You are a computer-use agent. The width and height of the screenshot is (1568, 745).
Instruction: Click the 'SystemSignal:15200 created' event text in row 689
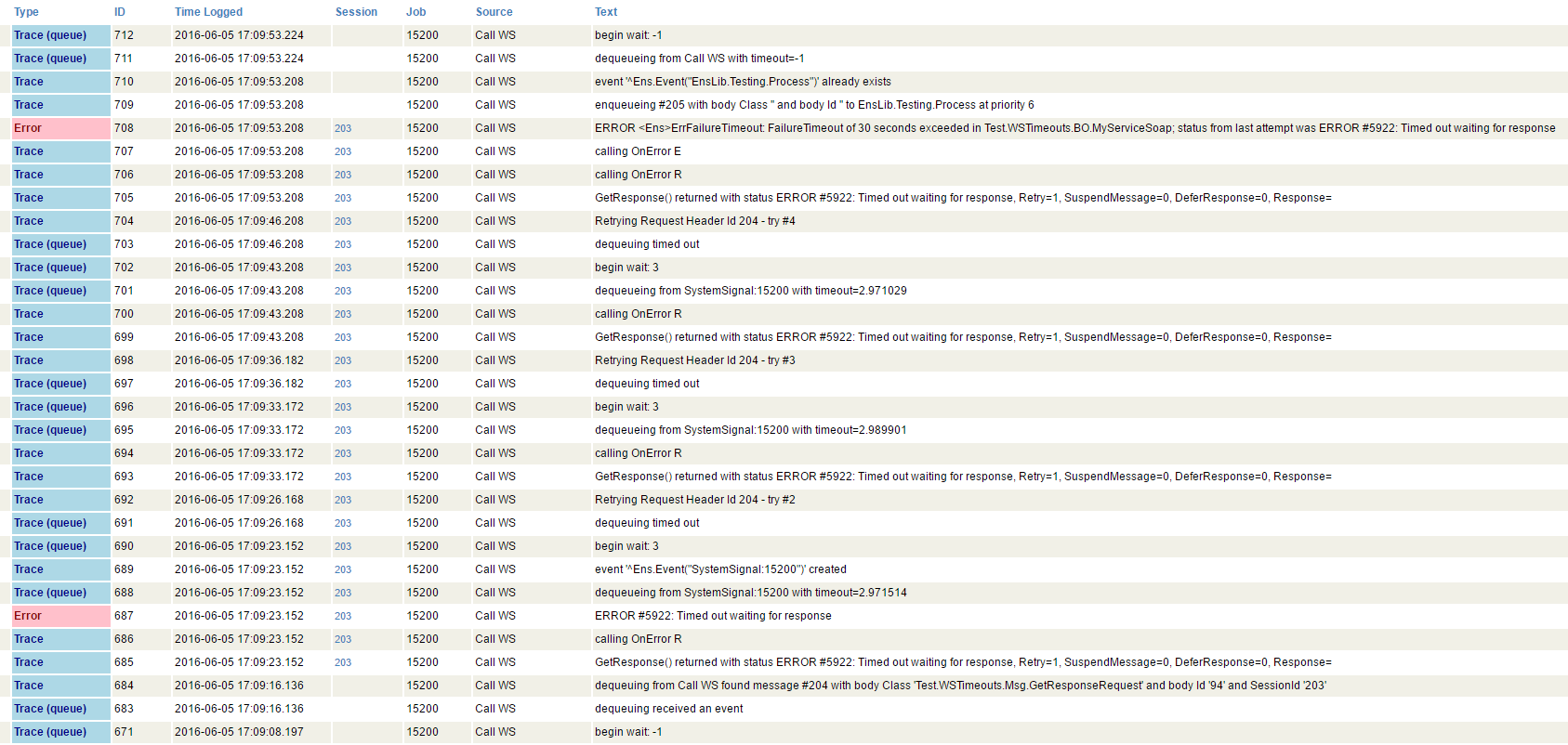720,569
